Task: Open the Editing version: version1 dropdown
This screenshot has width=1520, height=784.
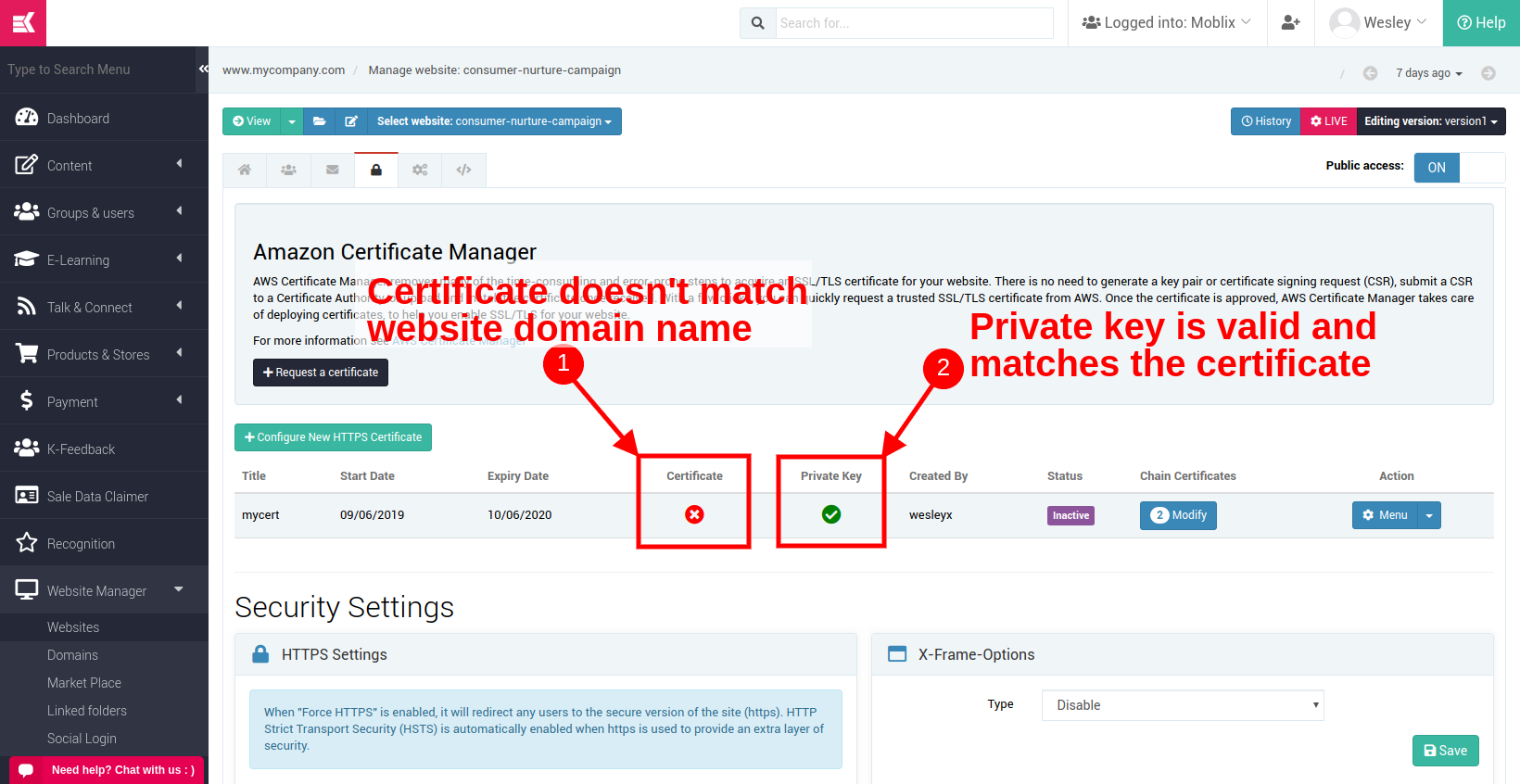Action: click(x=1431, y=121)
